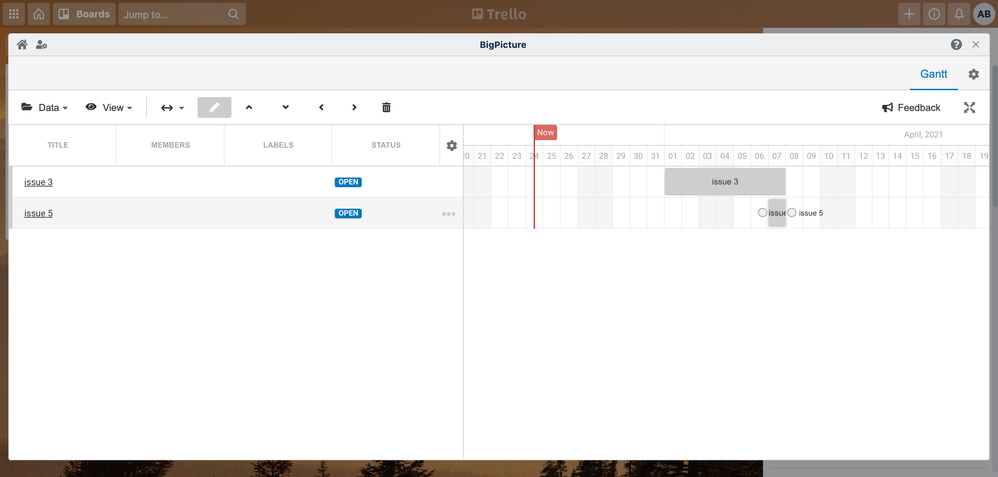Open the issue 5 link
Viewport: 998px width, 477px height.
pyautogui.click(x=38, y=213)
